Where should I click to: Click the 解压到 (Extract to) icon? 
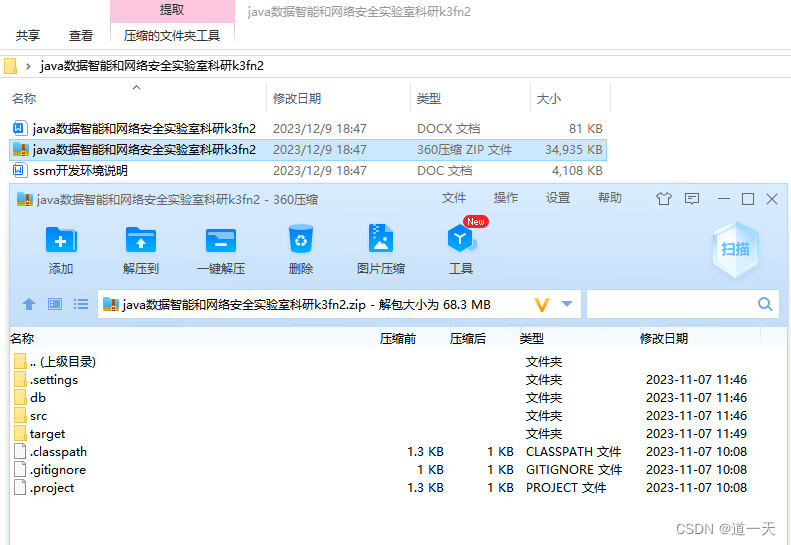[x=141, y=240]
